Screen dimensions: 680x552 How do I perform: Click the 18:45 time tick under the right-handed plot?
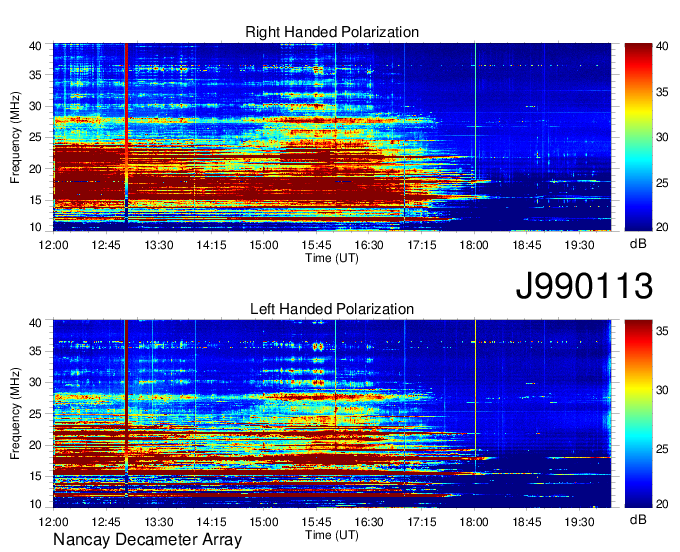[526, 245]
